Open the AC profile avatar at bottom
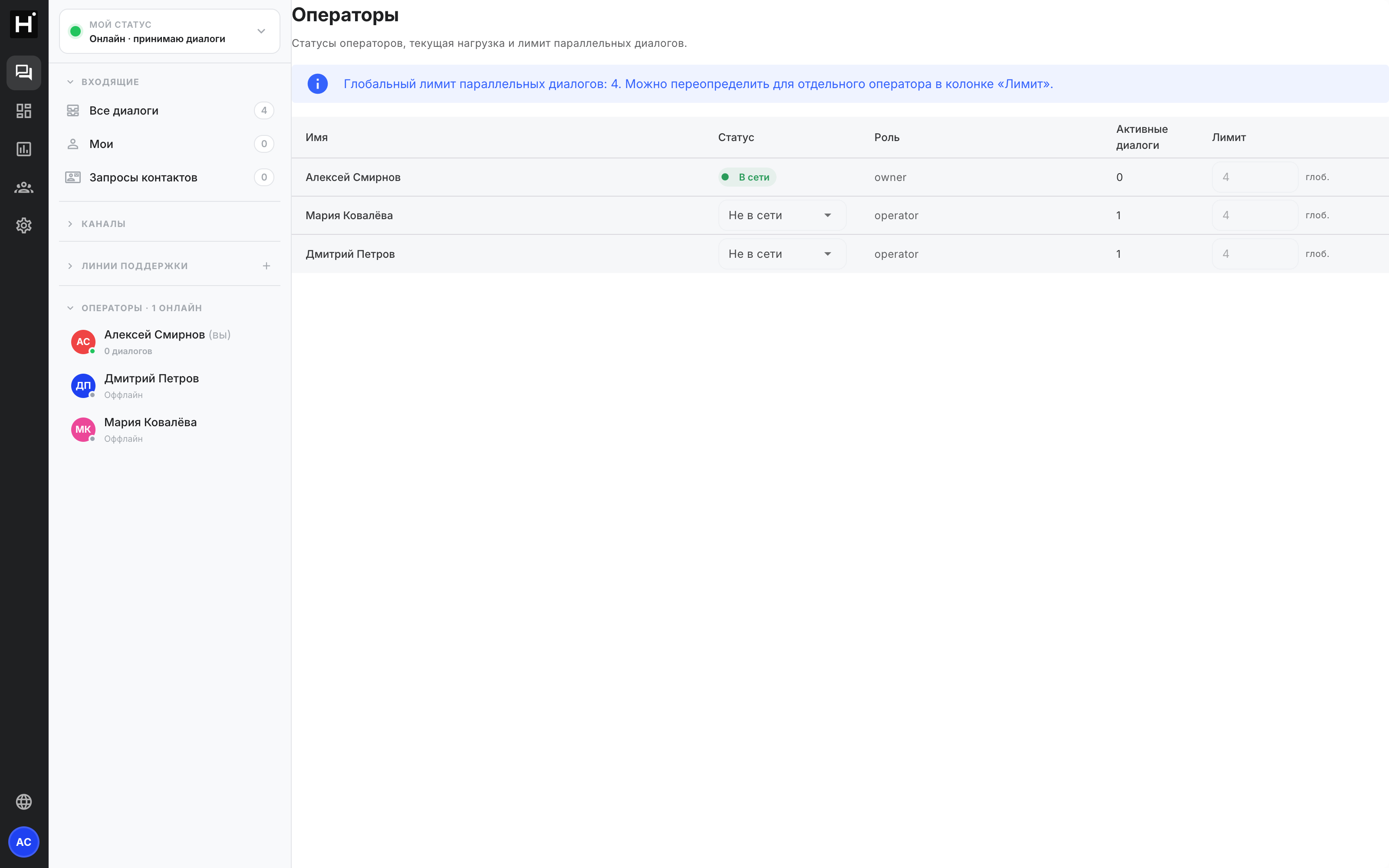The image size is (1389, 868). point(23,842)
